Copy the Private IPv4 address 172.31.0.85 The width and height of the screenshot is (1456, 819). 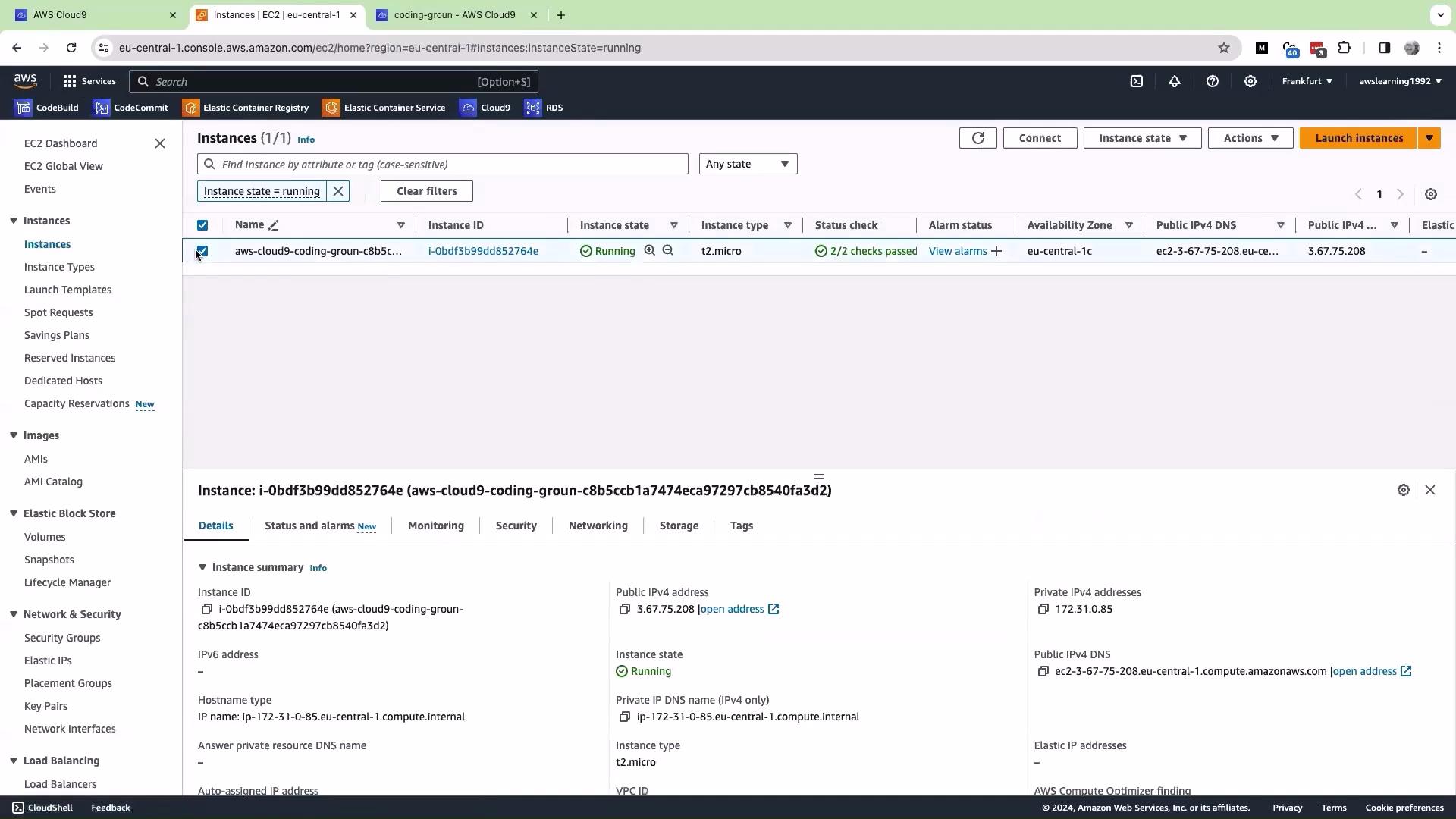(x=1043, y=609)
